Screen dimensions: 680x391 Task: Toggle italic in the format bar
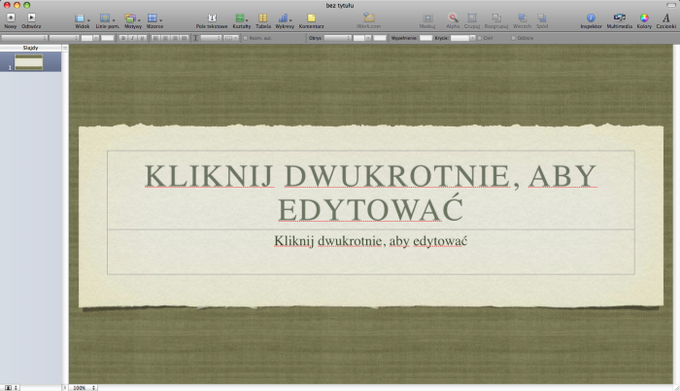[132, 38]
